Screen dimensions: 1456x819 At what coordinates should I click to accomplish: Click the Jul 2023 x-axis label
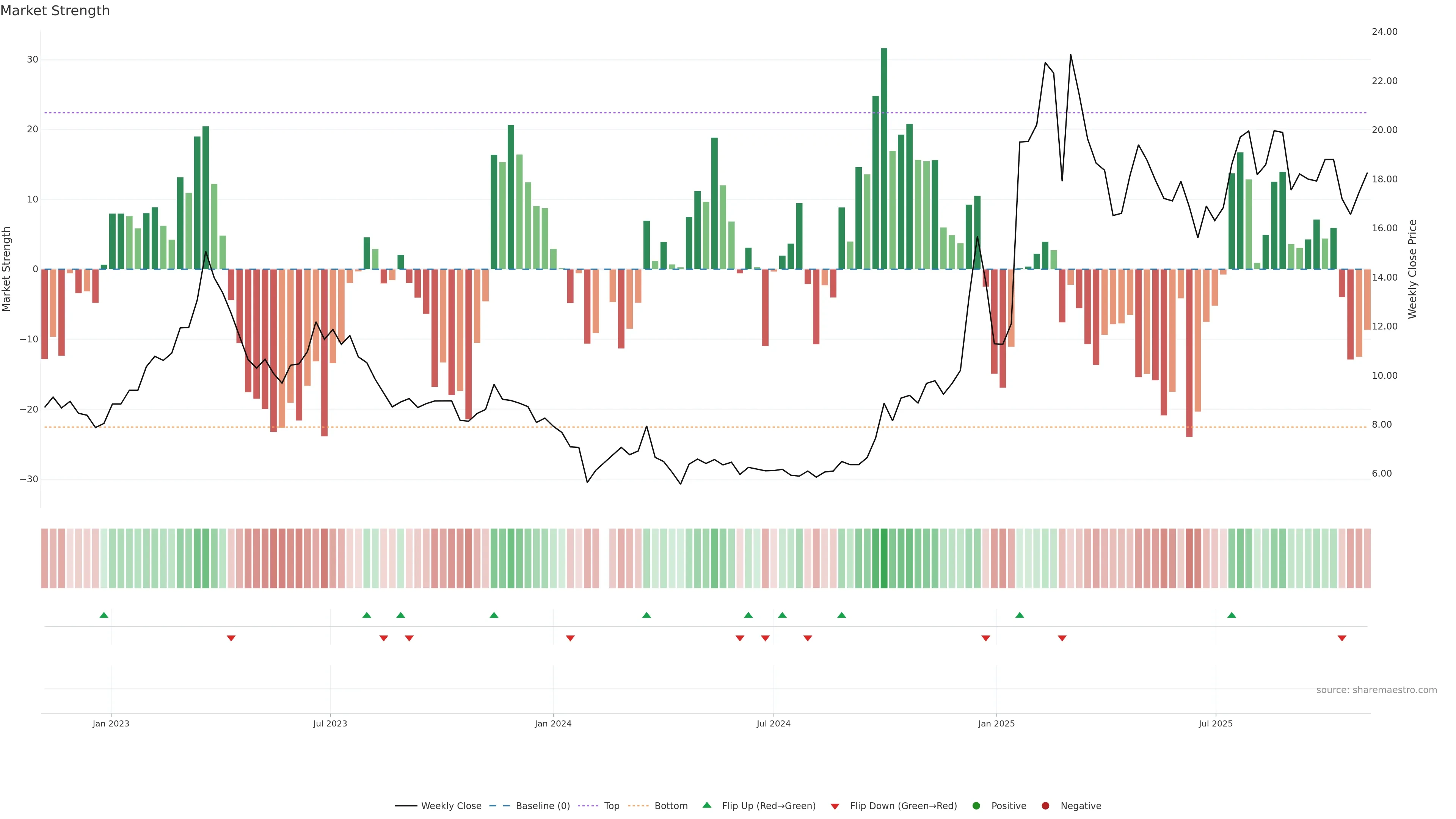[330, 723]
